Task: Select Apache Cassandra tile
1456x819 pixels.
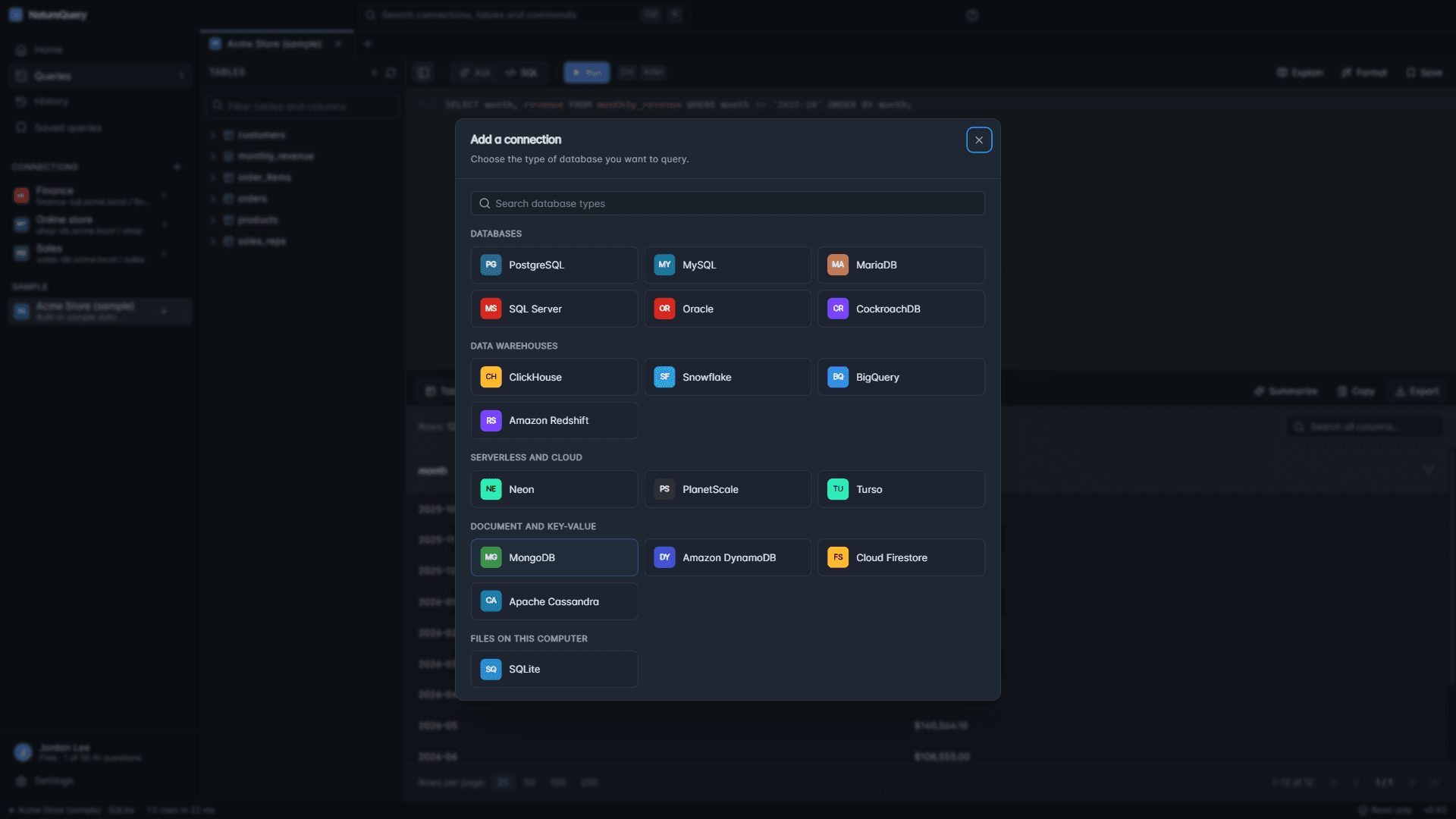Action: tap(554, 601)
